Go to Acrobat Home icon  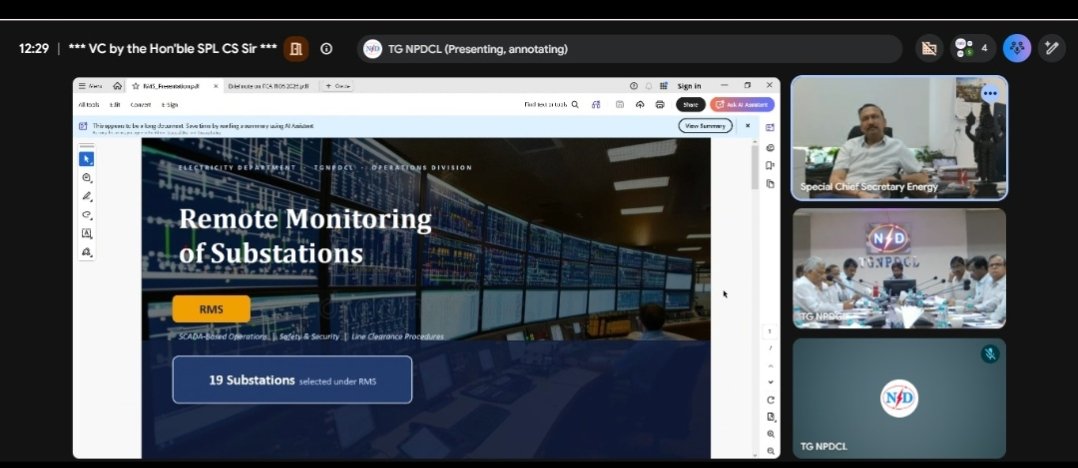[x=118, y=86]
